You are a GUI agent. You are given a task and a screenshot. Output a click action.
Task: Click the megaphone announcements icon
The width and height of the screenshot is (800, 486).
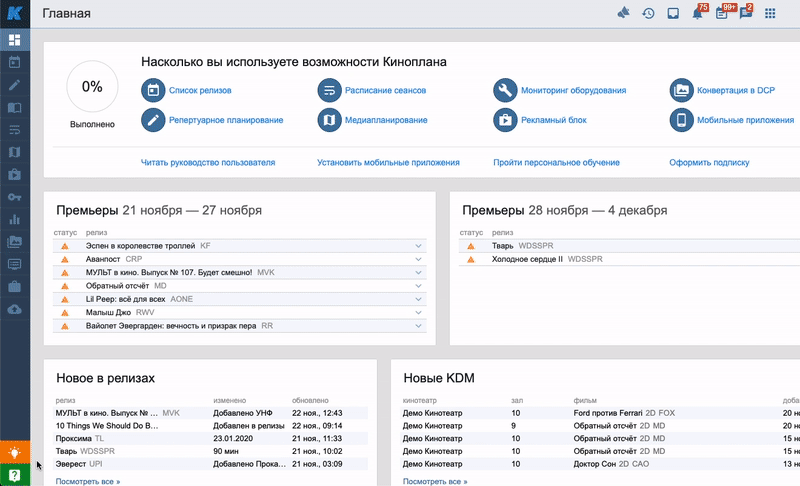623,14
